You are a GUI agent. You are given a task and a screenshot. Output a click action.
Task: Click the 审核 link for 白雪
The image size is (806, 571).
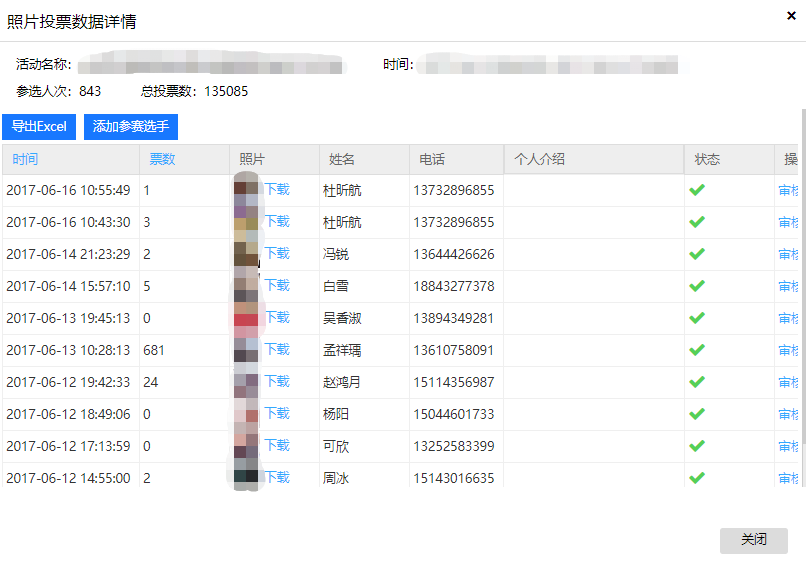coord(788,286)
